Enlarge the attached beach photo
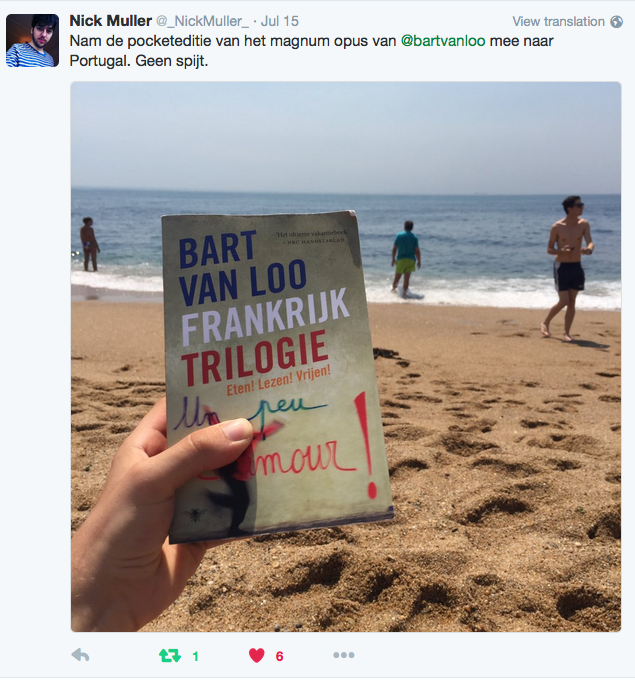Image resolution: width=635 pixels, height=687 pixels. pyautogui.click(x=346, y=356)
